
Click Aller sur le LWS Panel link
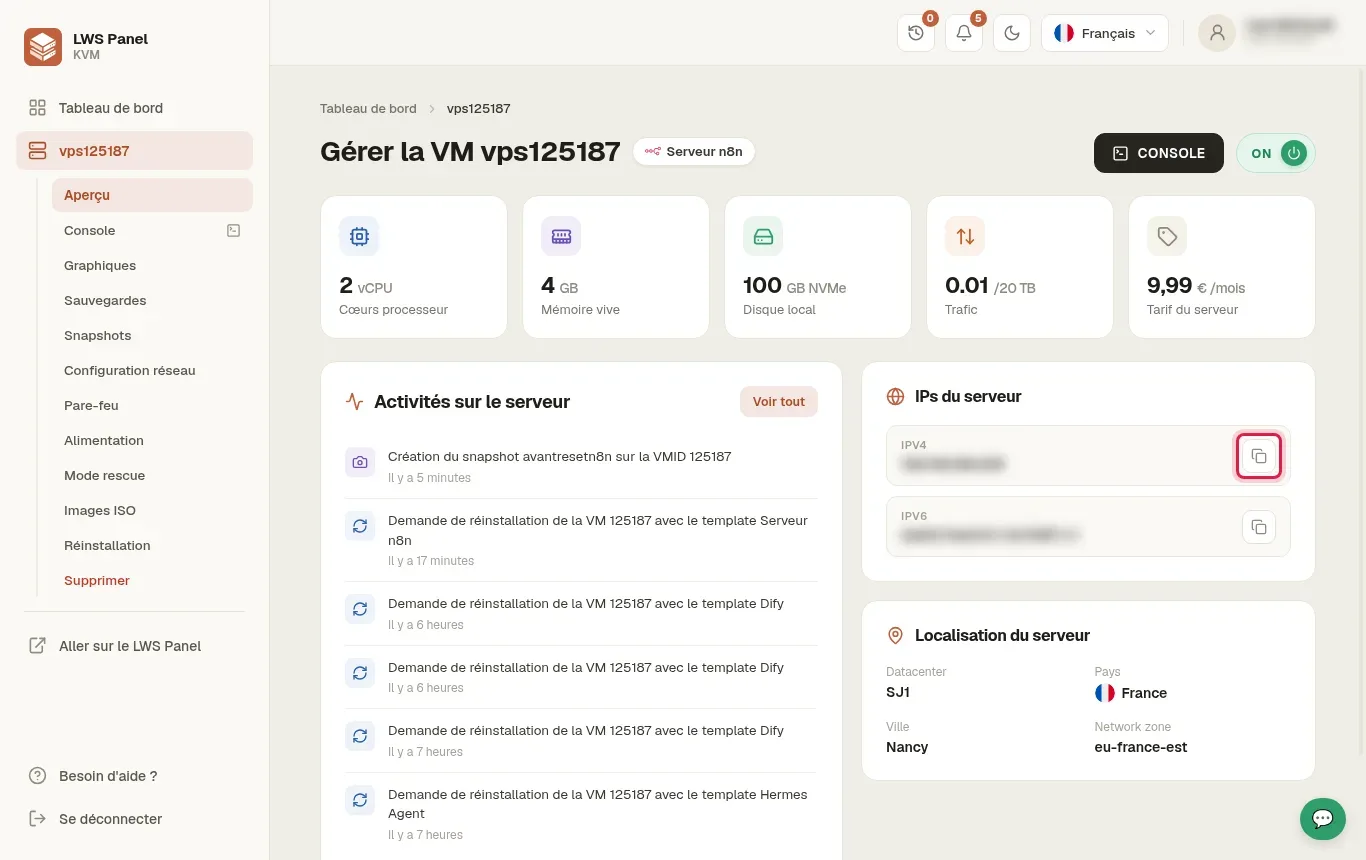[134, 646]
